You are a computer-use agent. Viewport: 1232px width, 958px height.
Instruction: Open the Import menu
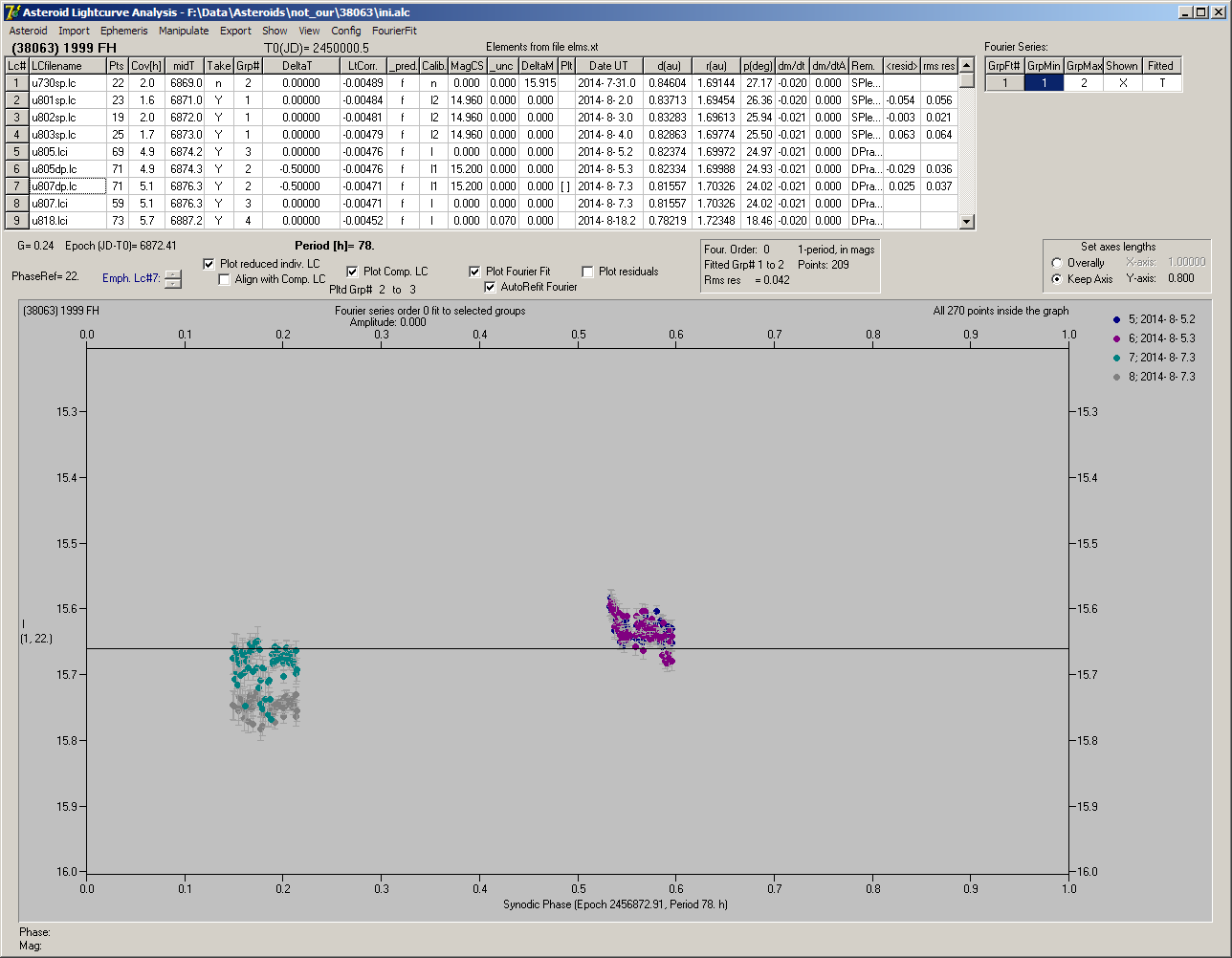point(74,31)
